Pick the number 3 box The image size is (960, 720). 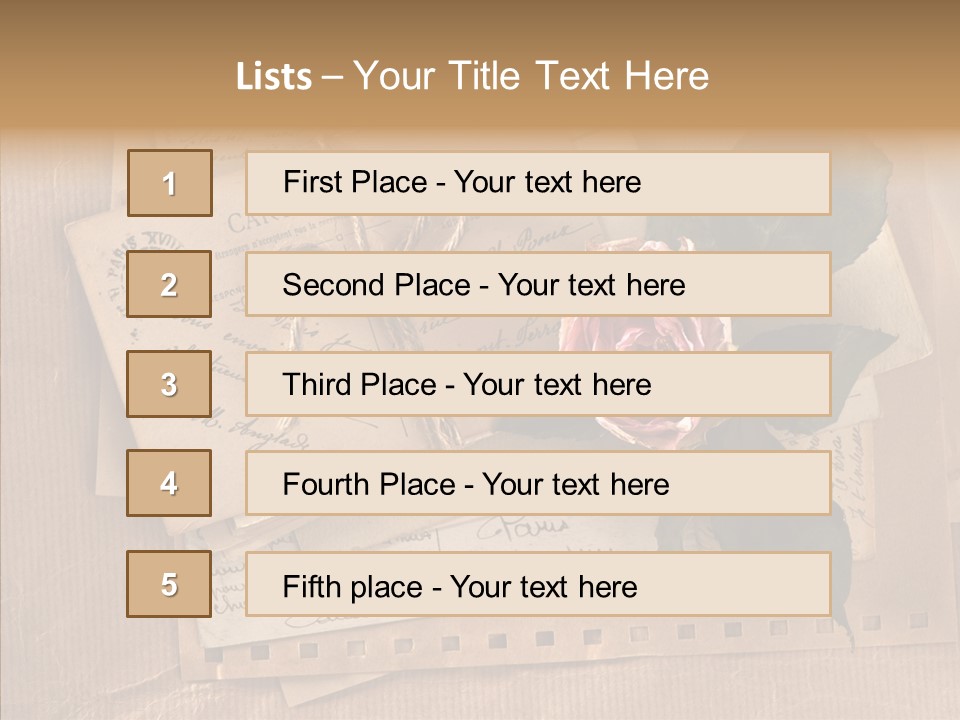tap(170, 384)
